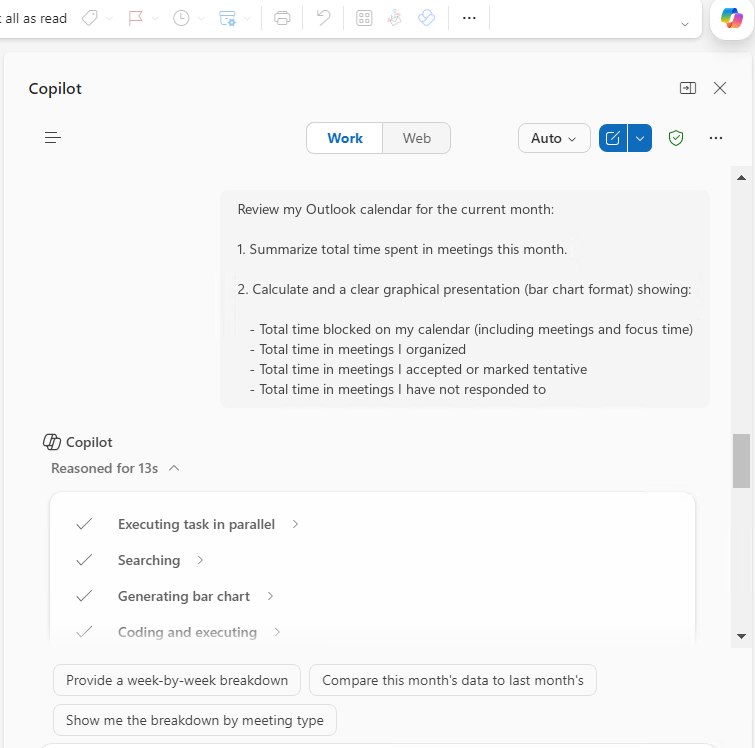The image size is (755, 748).
Task: Start a new chat with compose icon
Action: click(x=612, y=138)
